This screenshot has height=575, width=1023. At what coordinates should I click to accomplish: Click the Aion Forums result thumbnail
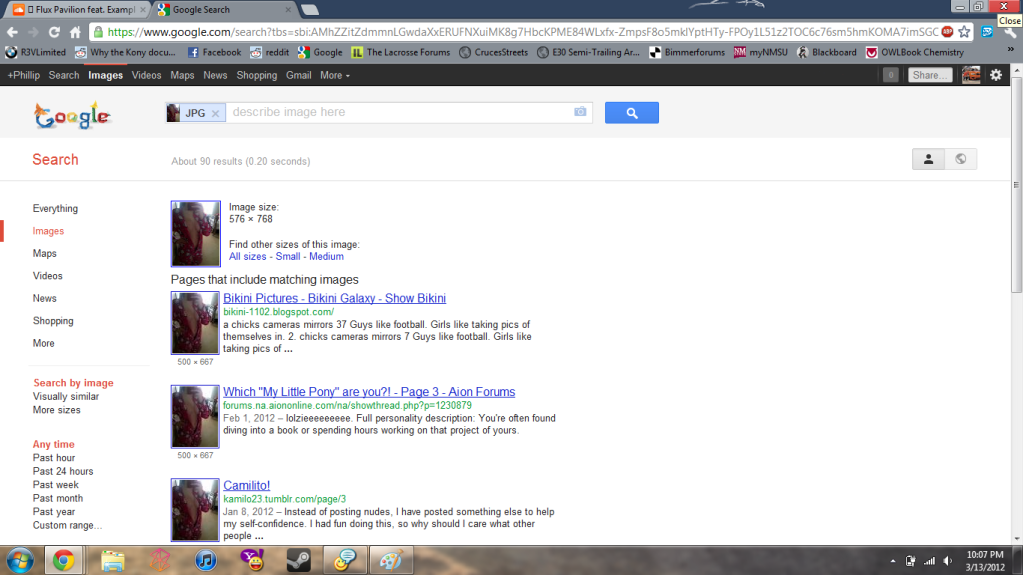click(x=195, y=416)
